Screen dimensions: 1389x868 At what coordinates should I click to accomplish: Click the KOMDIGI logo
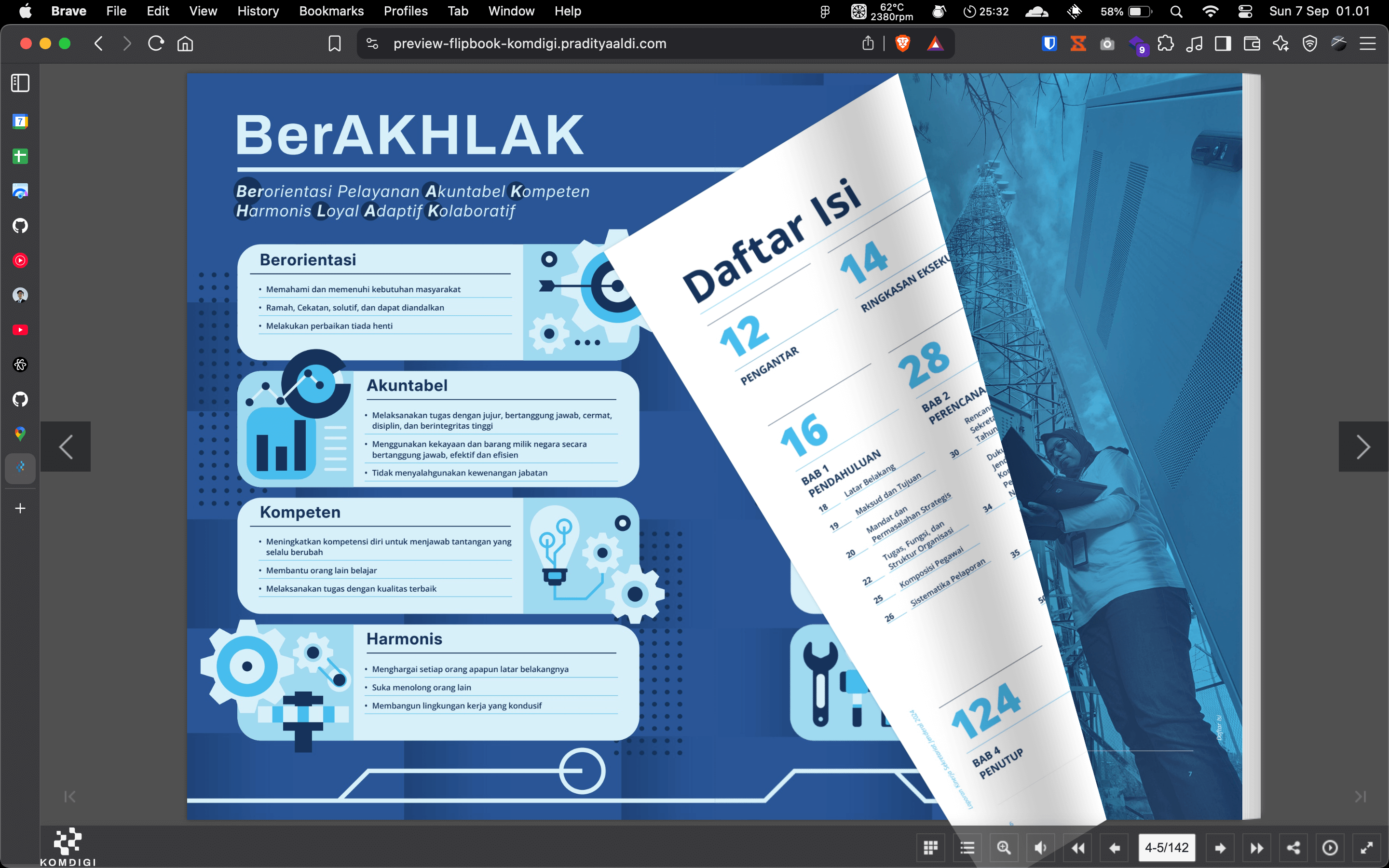[x=68, y=847]
